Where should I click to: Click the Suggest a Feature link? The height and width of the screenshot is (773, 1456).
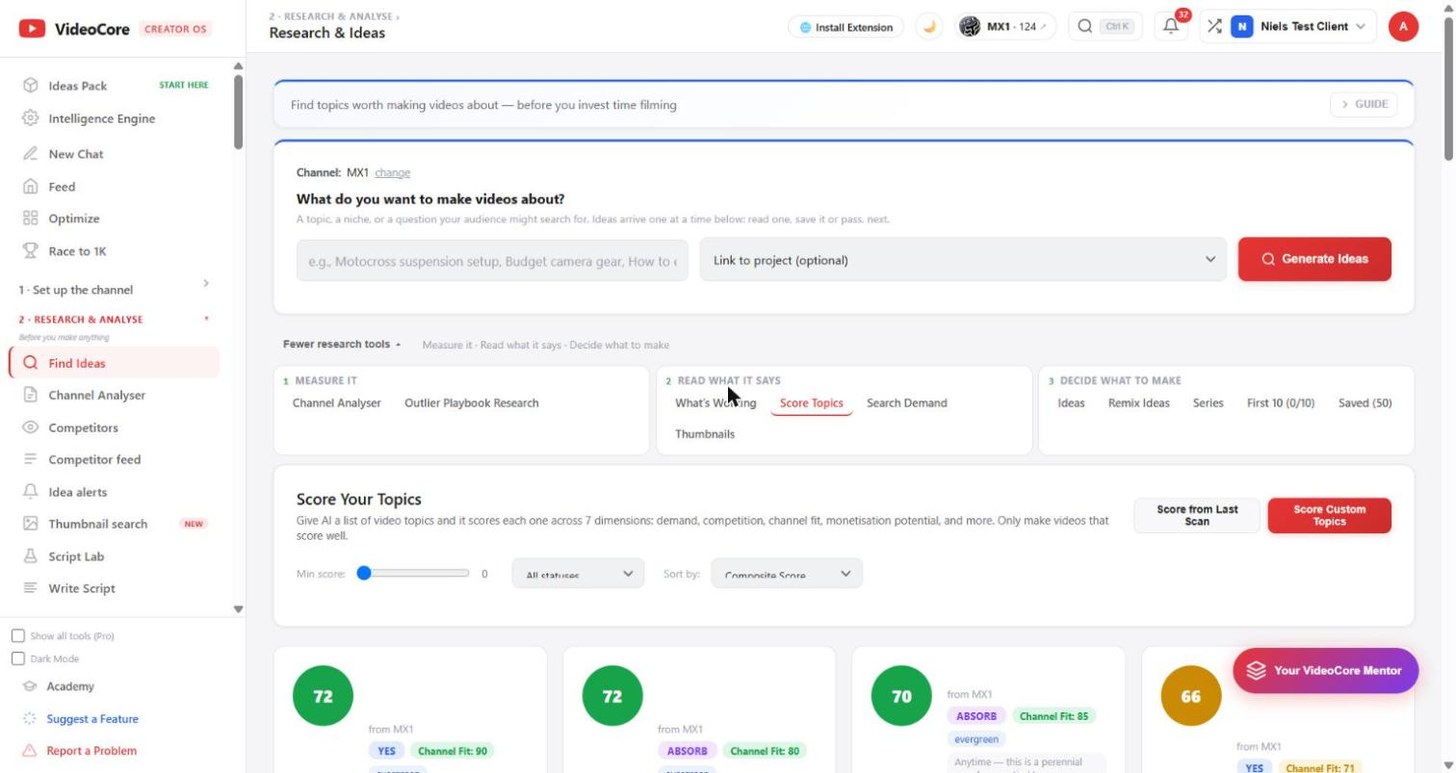coord(92,719)
